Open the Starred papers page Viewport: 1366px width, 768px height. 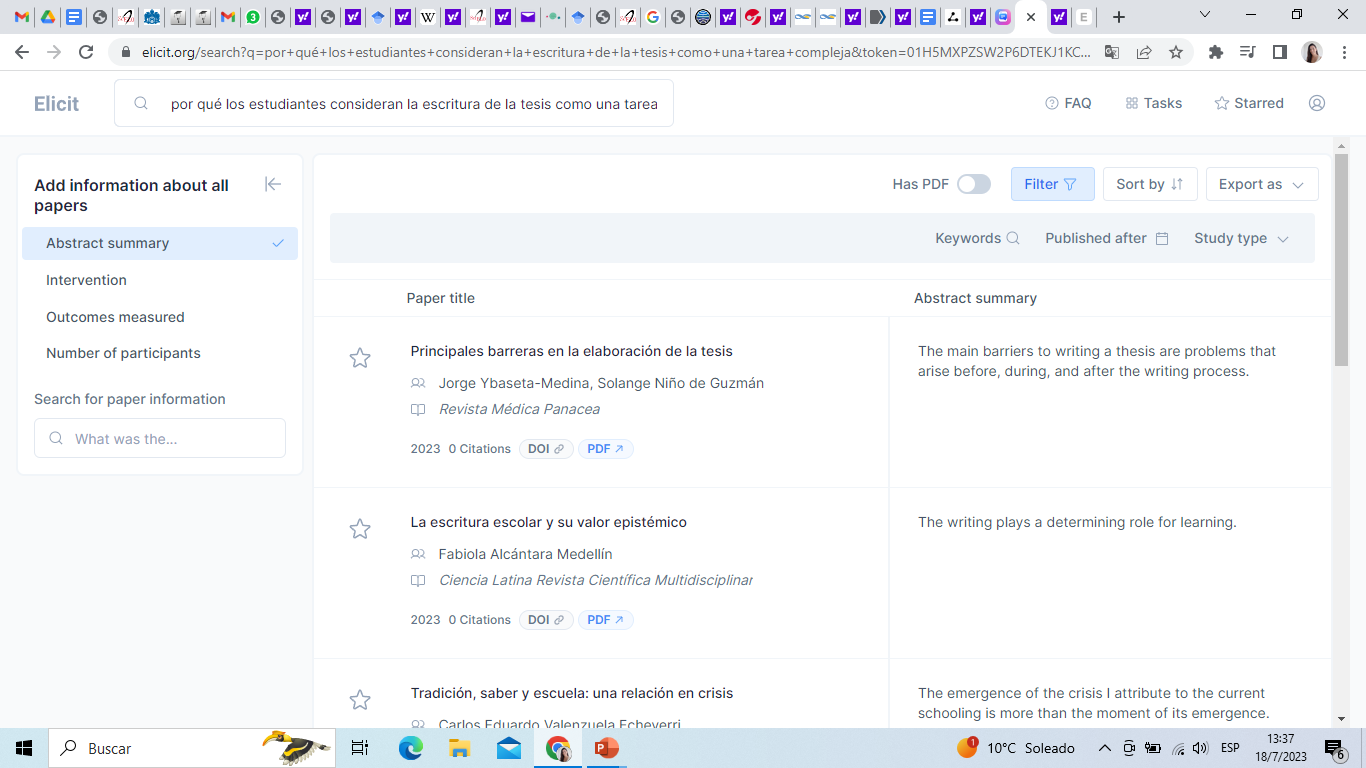click(x=1249, y=103)
